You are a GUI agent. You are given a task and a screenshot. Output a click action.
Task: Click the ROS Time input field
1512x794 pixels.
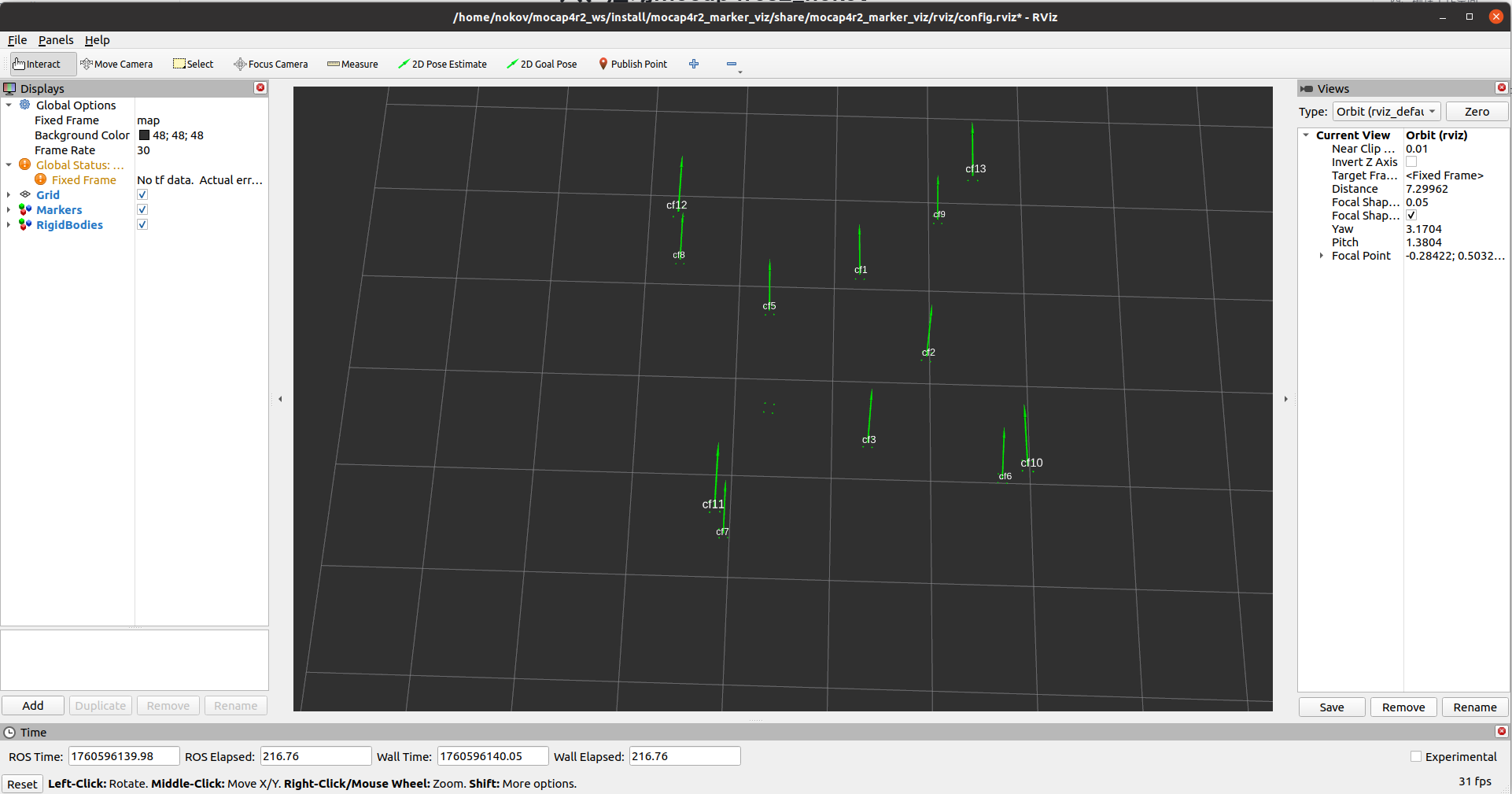(x=123, y=755)
